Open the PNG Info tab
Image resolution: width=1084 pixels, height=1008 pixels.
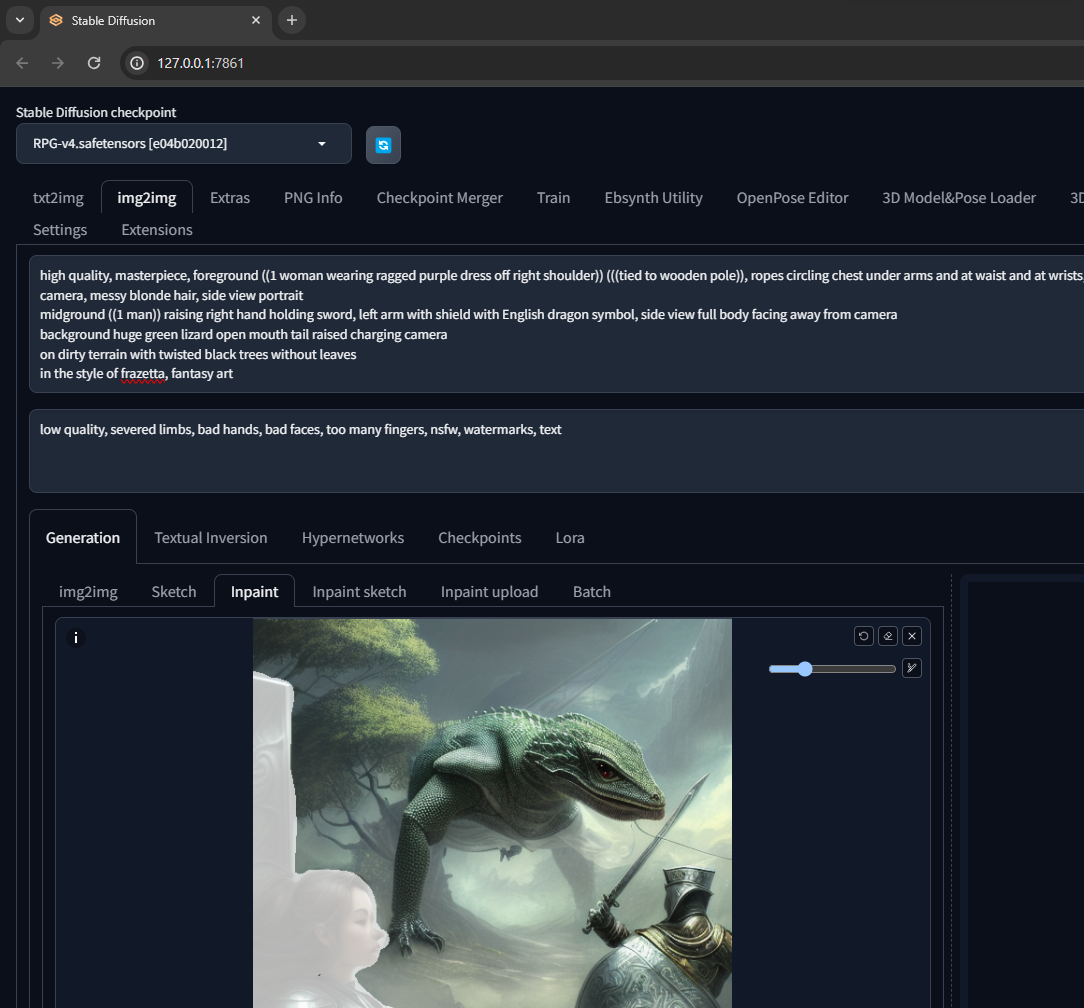point(313,198)
